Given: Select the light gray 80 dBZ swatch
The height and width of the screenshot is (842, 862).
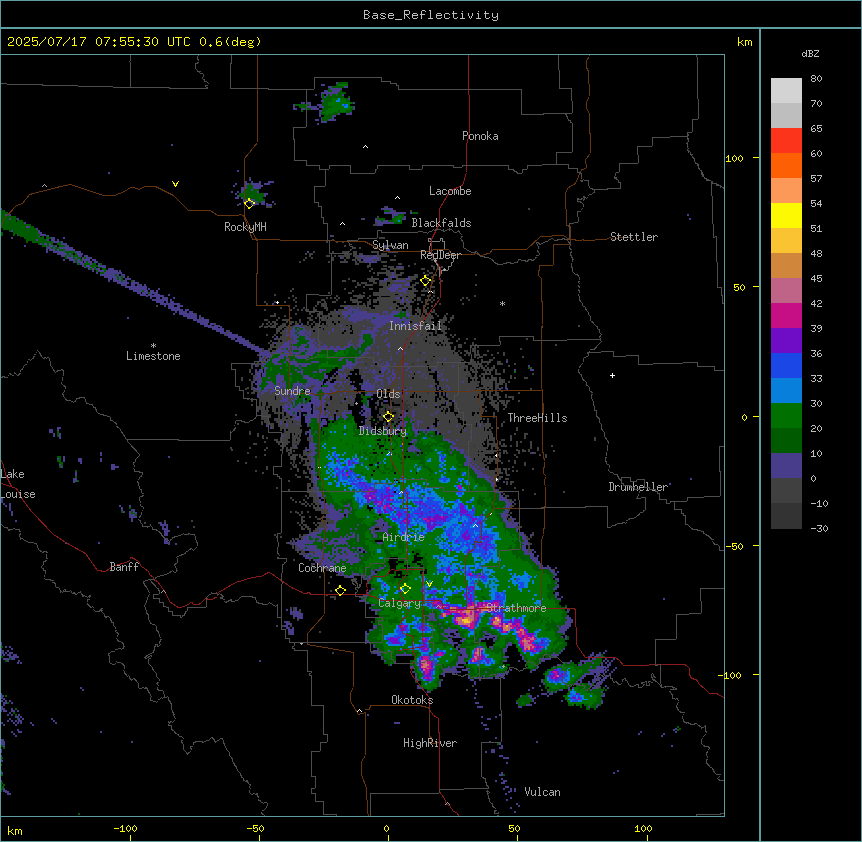Looking at the screenshot, I should 786,91.
